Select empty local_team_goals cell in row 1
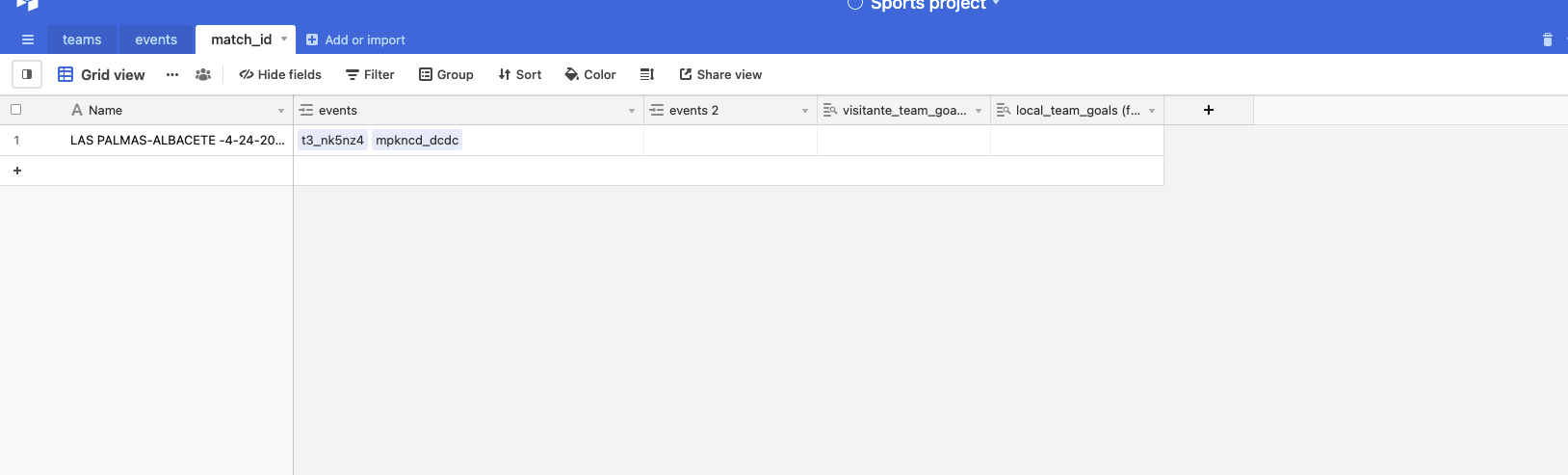The height and width of the screenshot is (475, 1568). click(1078, 140)
